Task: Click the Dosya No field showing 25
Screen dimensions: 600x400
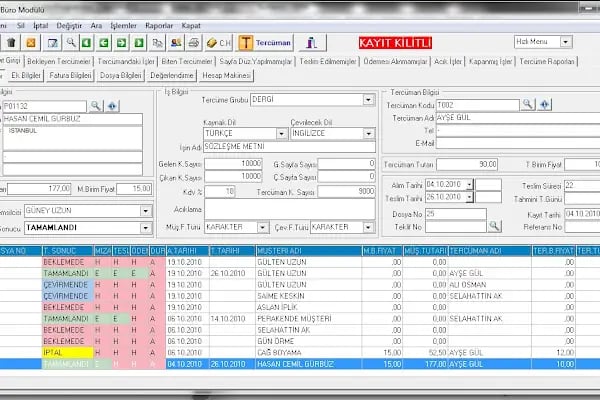Action: coord(456,214)
